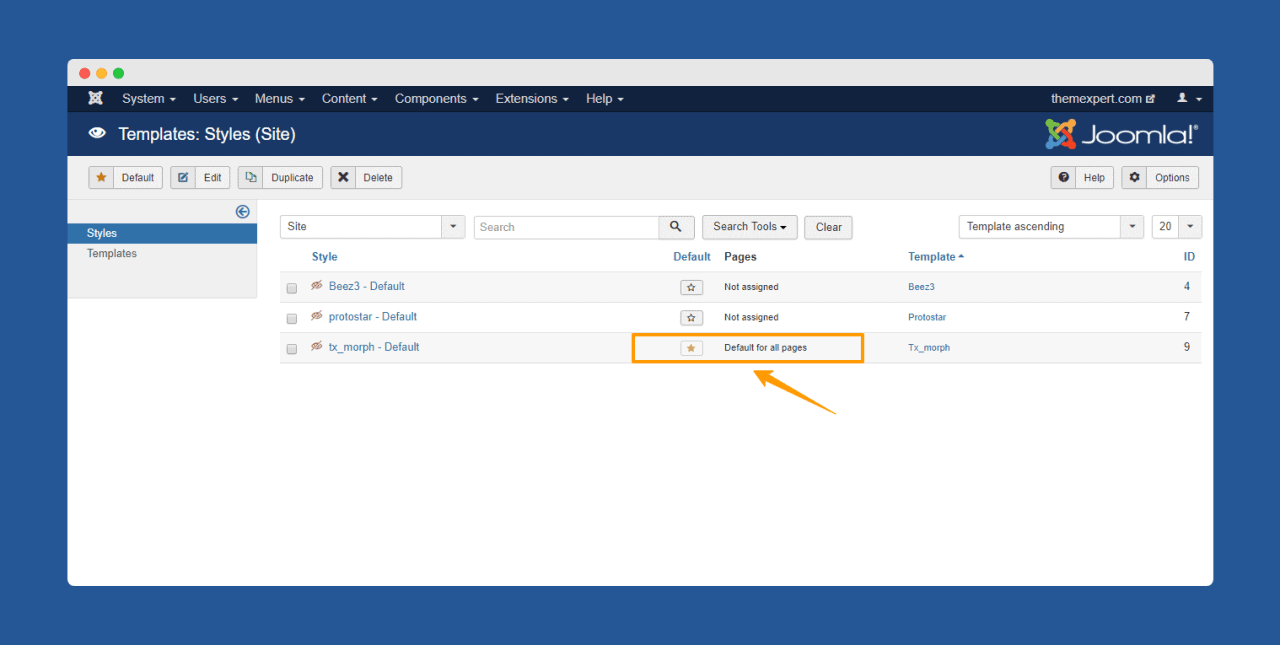Click the "Default for all pages" text
The width and height of the screenshot is (1280, 645).
tap(765, 348)
